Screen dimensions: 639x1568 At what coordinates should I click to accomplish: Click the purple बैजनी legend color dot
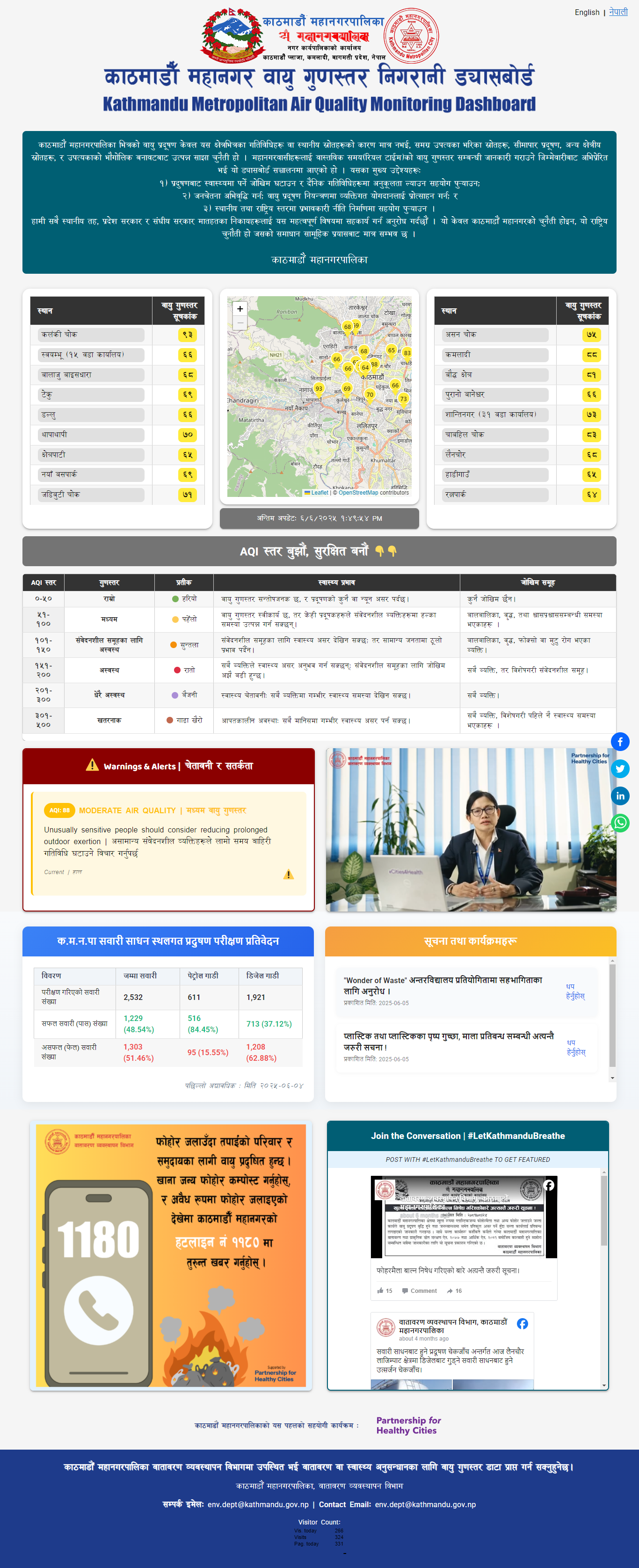[175, 694]
